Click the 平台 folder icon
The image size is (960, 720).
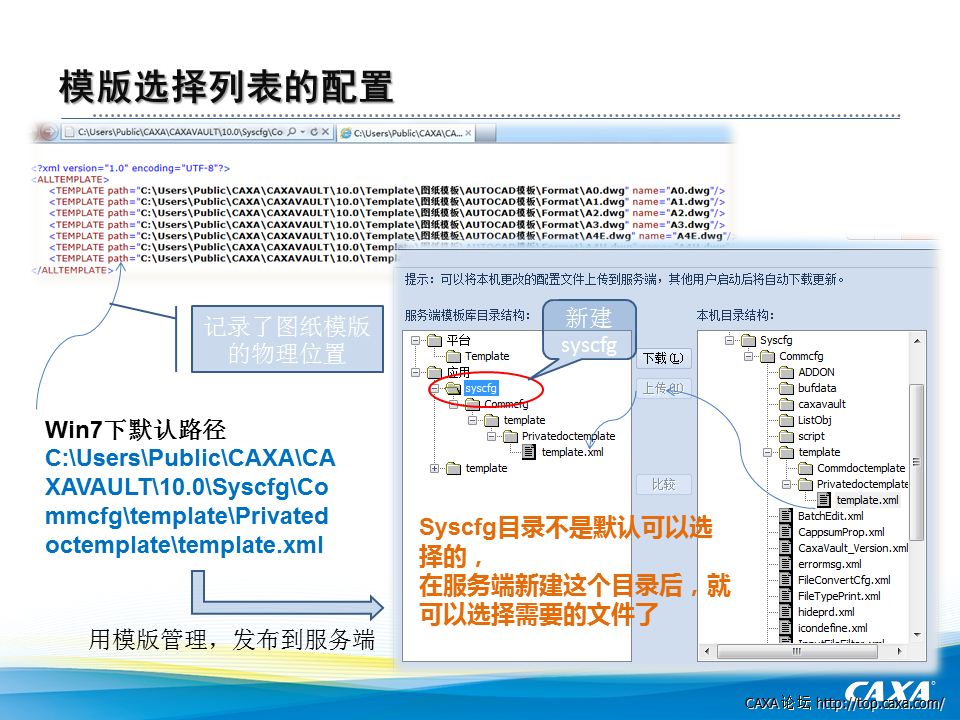(434, 340)
